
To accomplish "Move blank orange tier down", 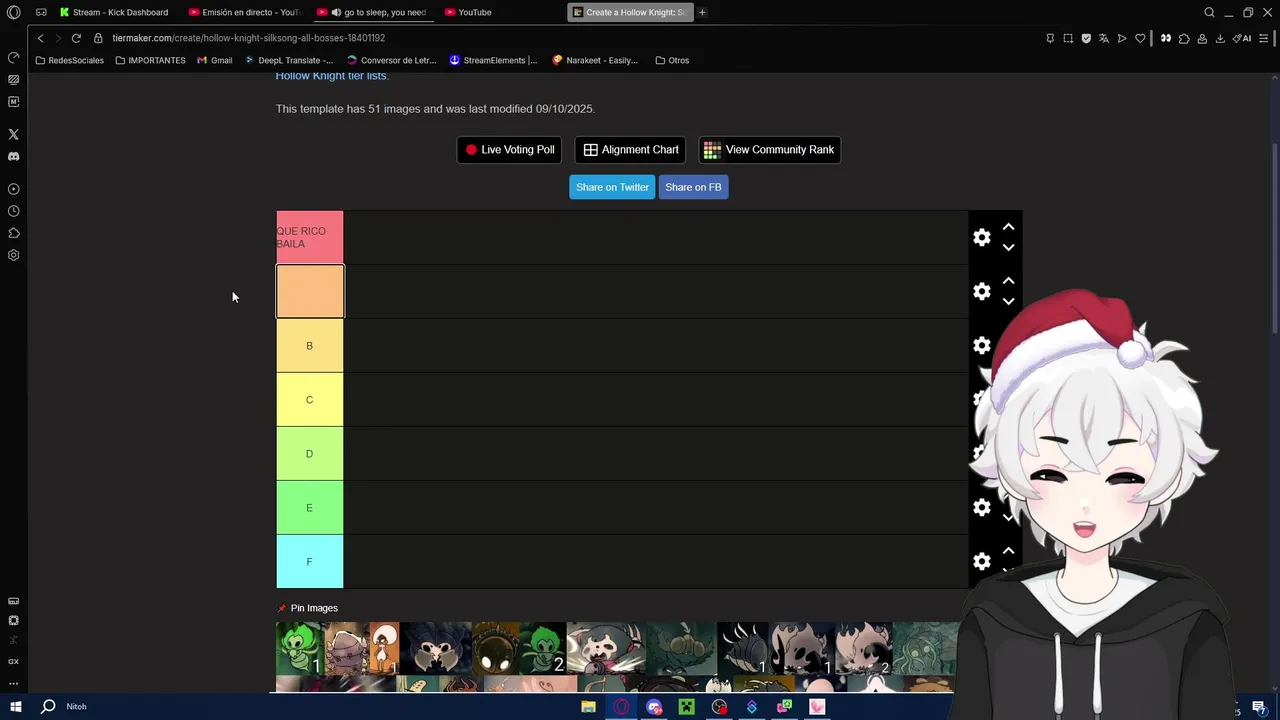I will tap(1008, 301).
